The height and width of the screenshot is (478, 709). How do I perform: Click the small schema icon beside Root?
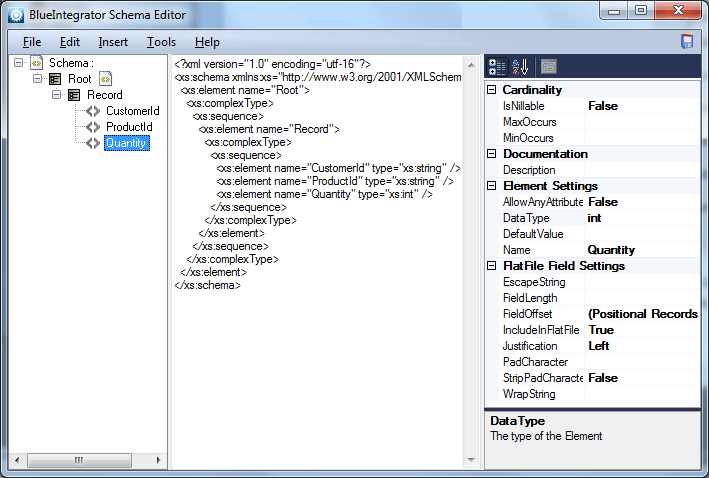(x=105, y=79)
